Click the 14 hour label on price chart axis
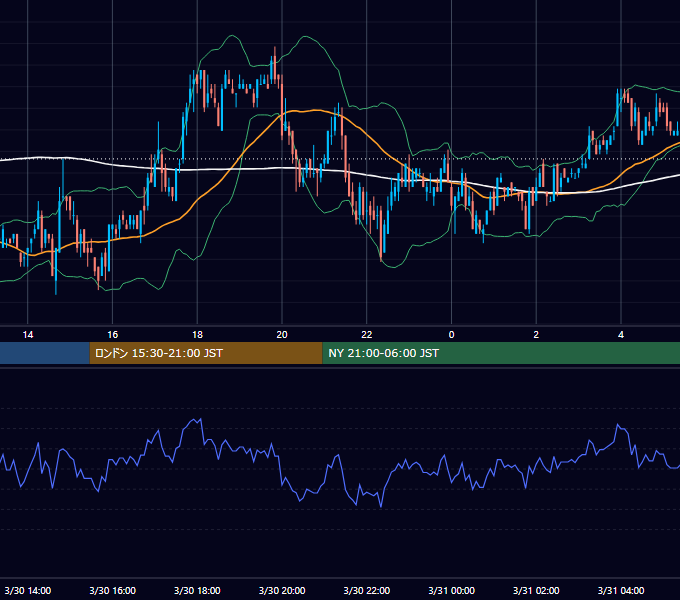Screen dimensions: 680x600 28,335
